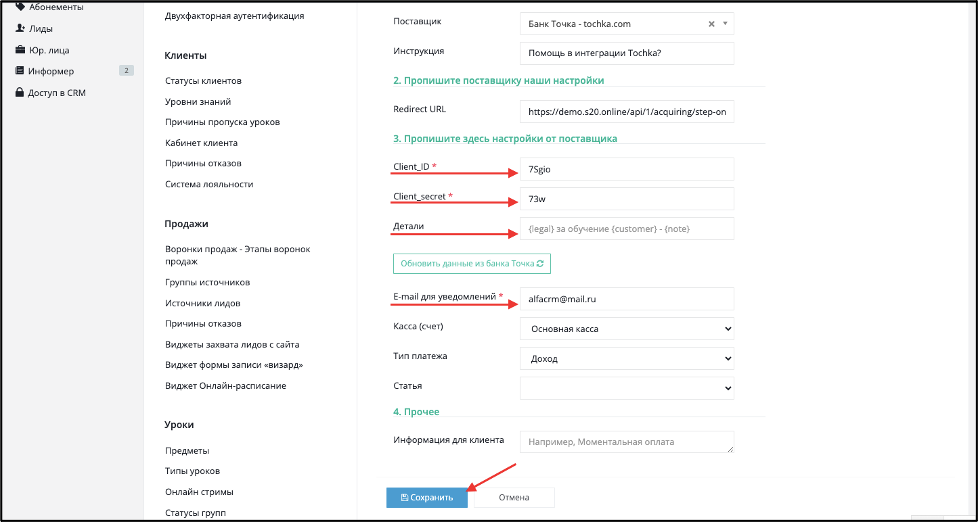Screen dimensions: 979x522
Task: Click the Информация для клиента textarea
Action: [627, 441]
